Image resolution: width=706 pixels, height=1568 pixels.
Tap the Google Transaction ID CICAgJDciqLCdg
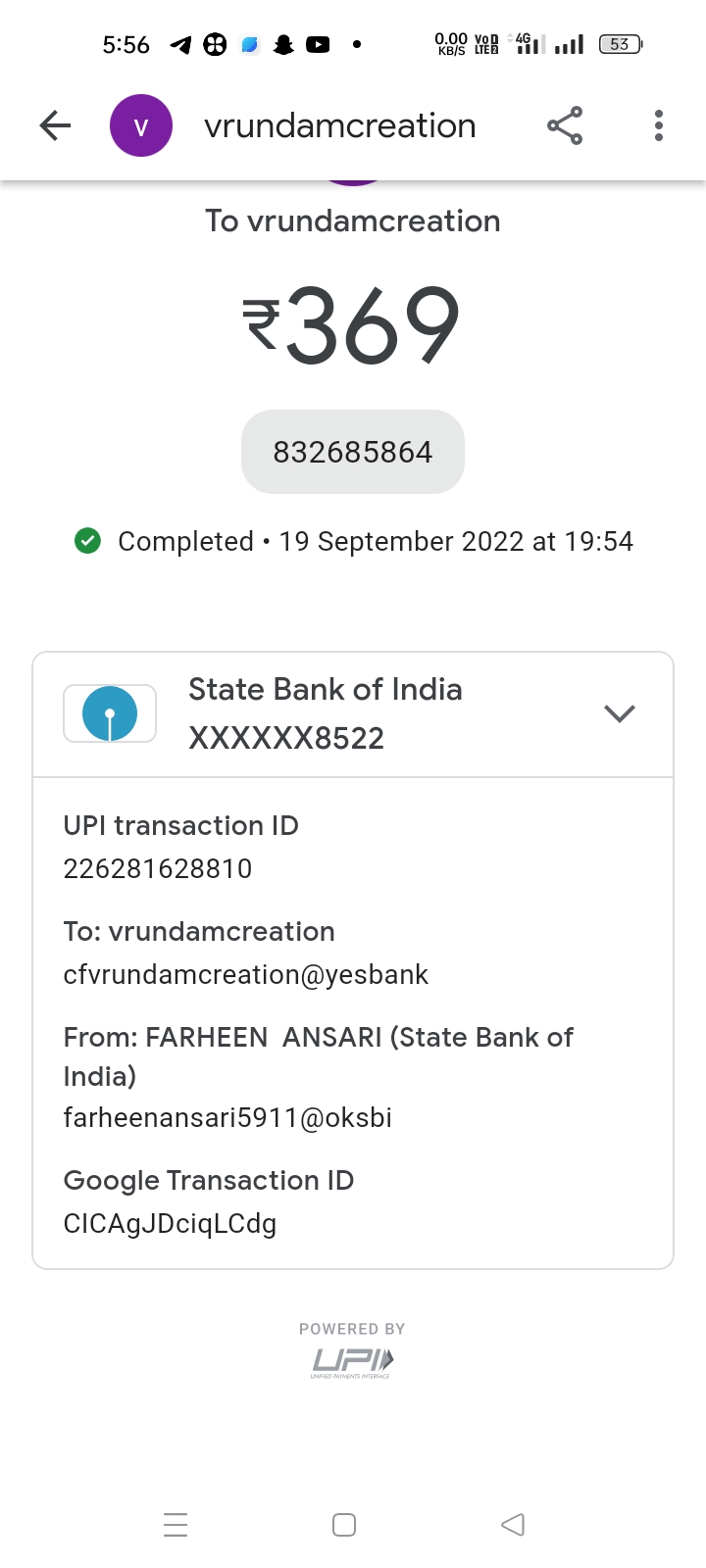click(x=170, y=1223)
